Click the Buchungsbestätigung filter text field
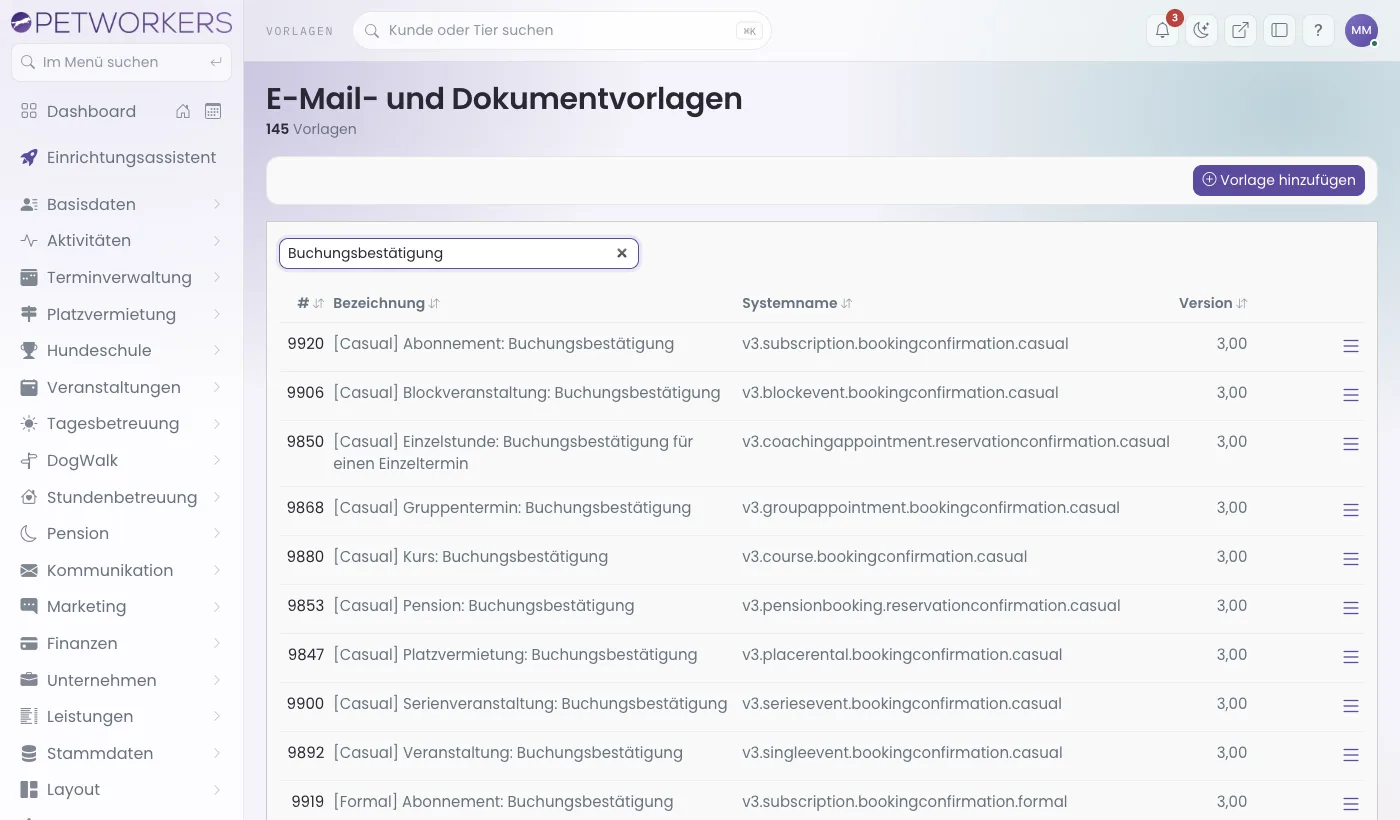This screenshot has height=820, width=1400. point(458,253)
